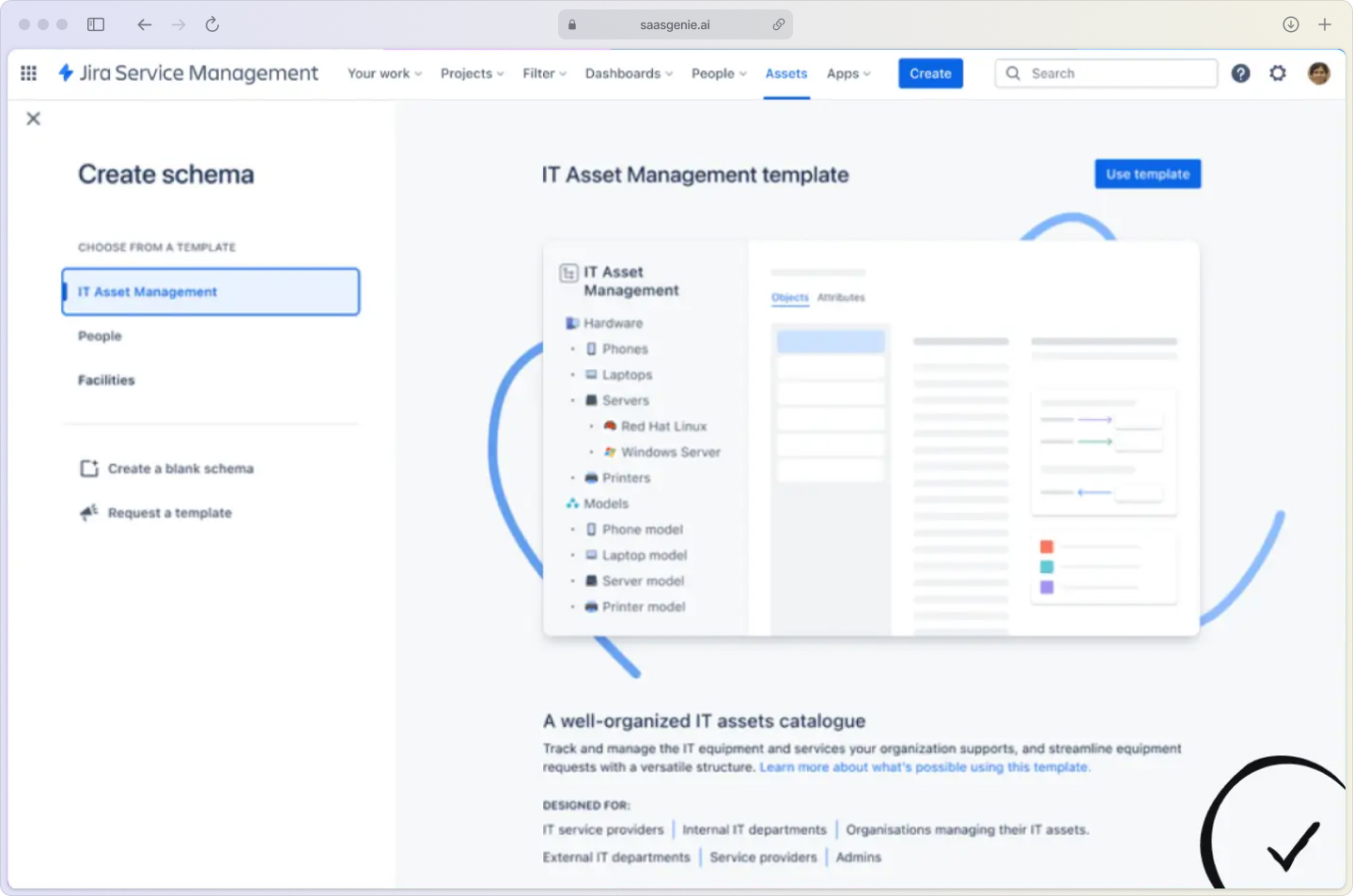
Task: Expand the People dropdown in top navigation
Action: 719,73
